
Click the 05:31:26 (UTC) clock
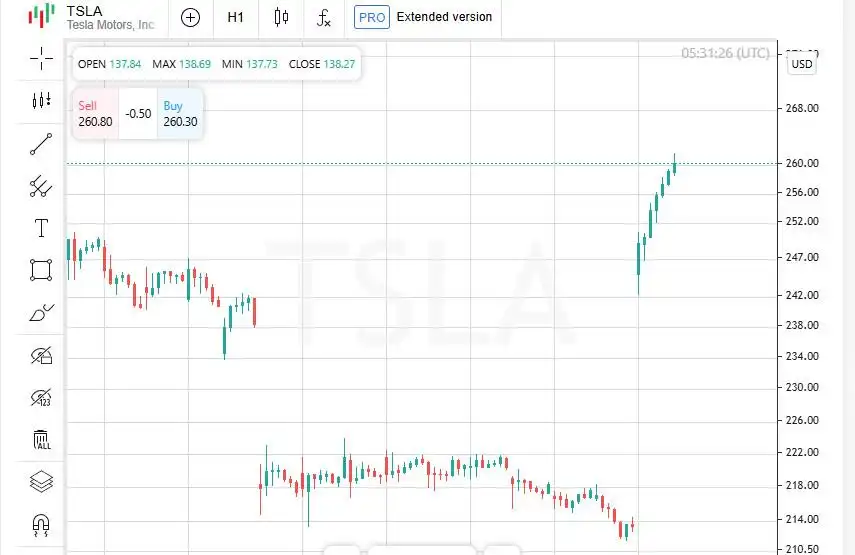click(725, 53)
